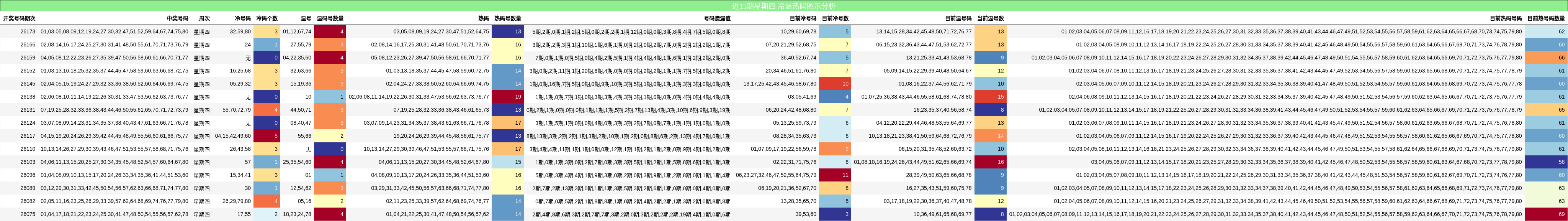
Task: Select the 开奖号码期次 column header
Action: [x=20, y=19]
